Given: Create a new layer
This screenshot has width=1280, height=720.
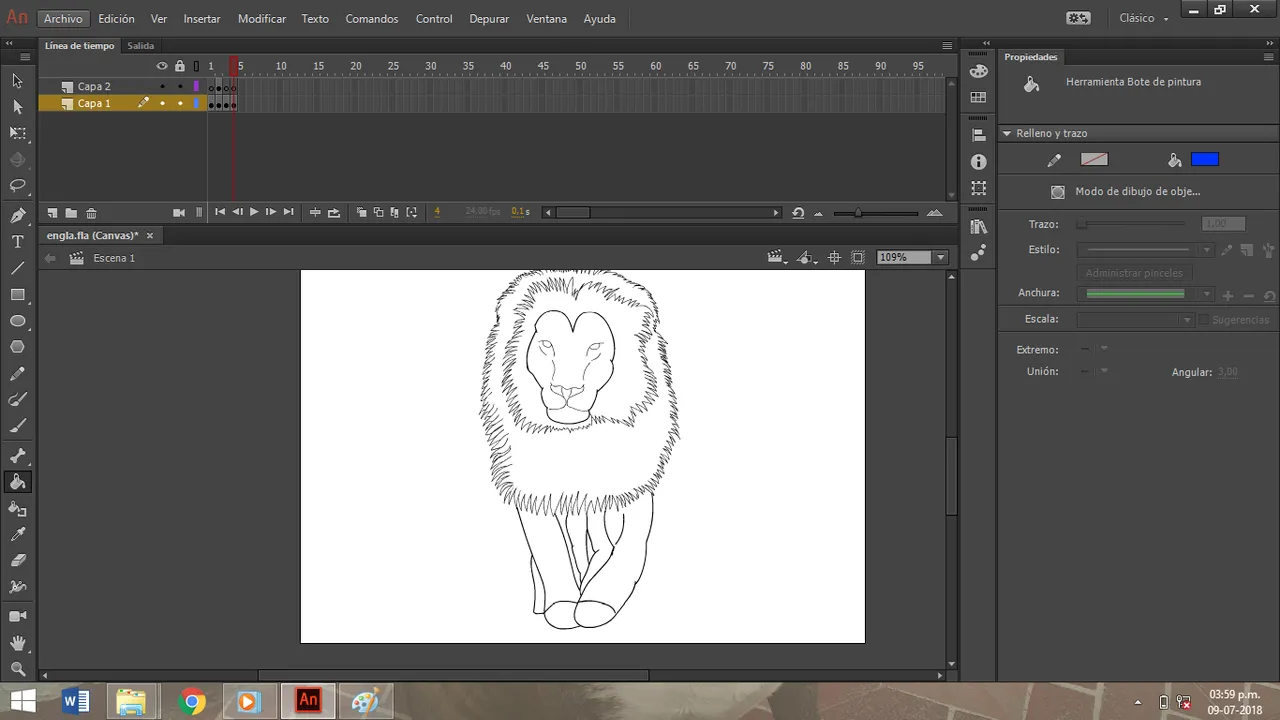Looking at the screenshot, I should pos(52,213).
